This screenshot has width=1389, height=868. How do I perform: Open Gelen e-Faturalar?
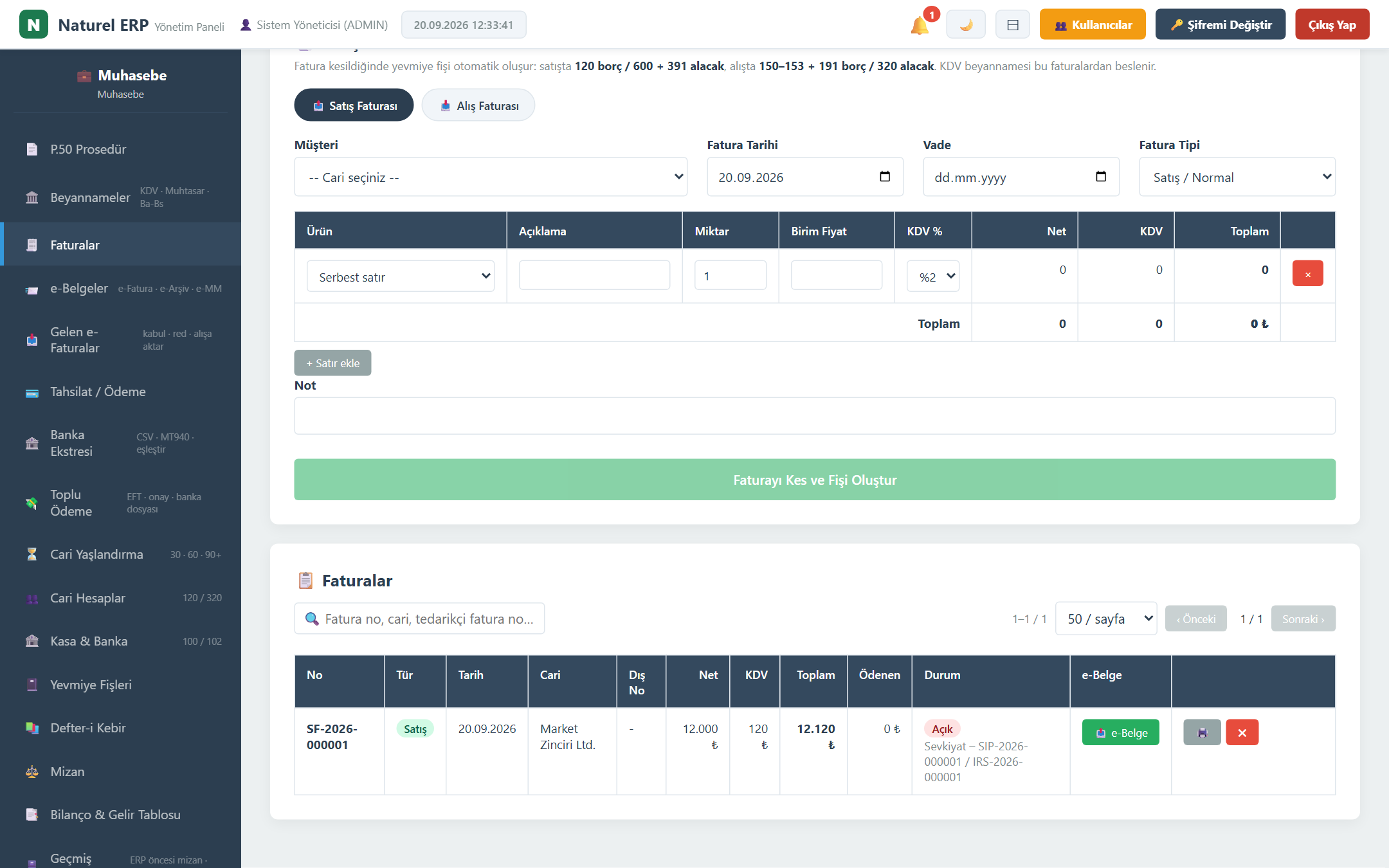point(121,340)
